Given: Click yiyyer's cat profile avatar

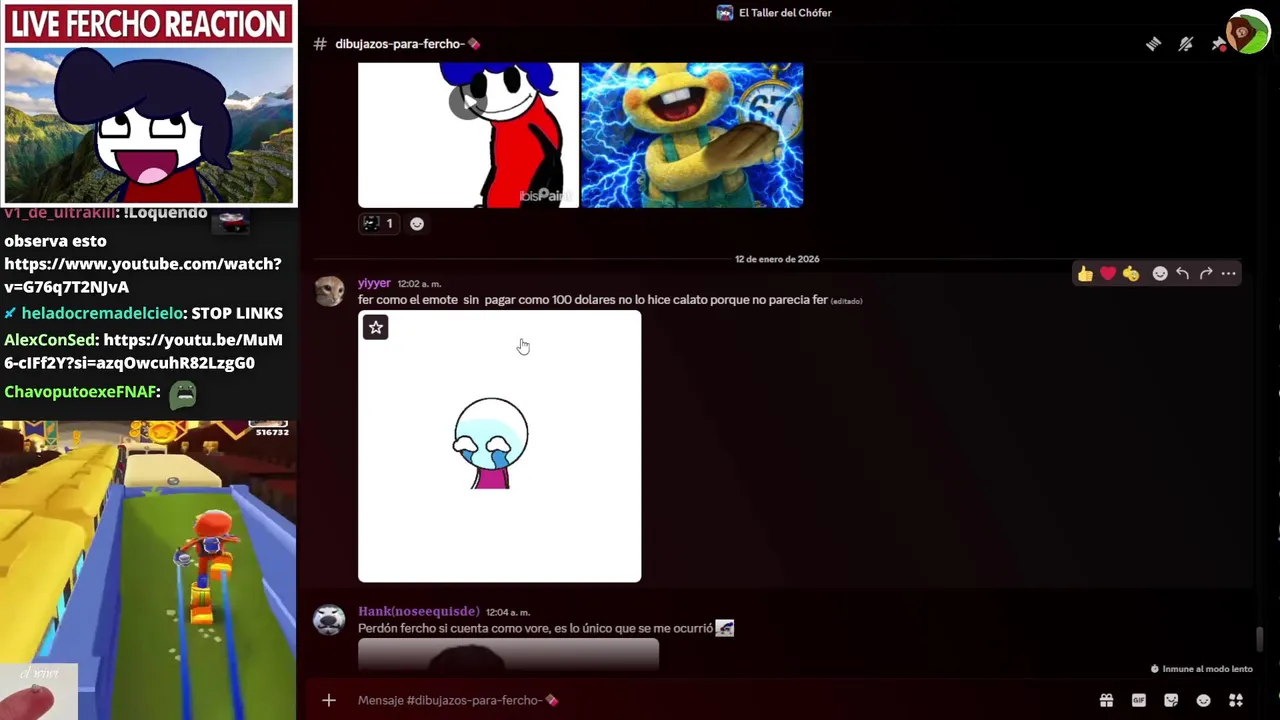Looking at the screenshot, I should pos(330,291).
